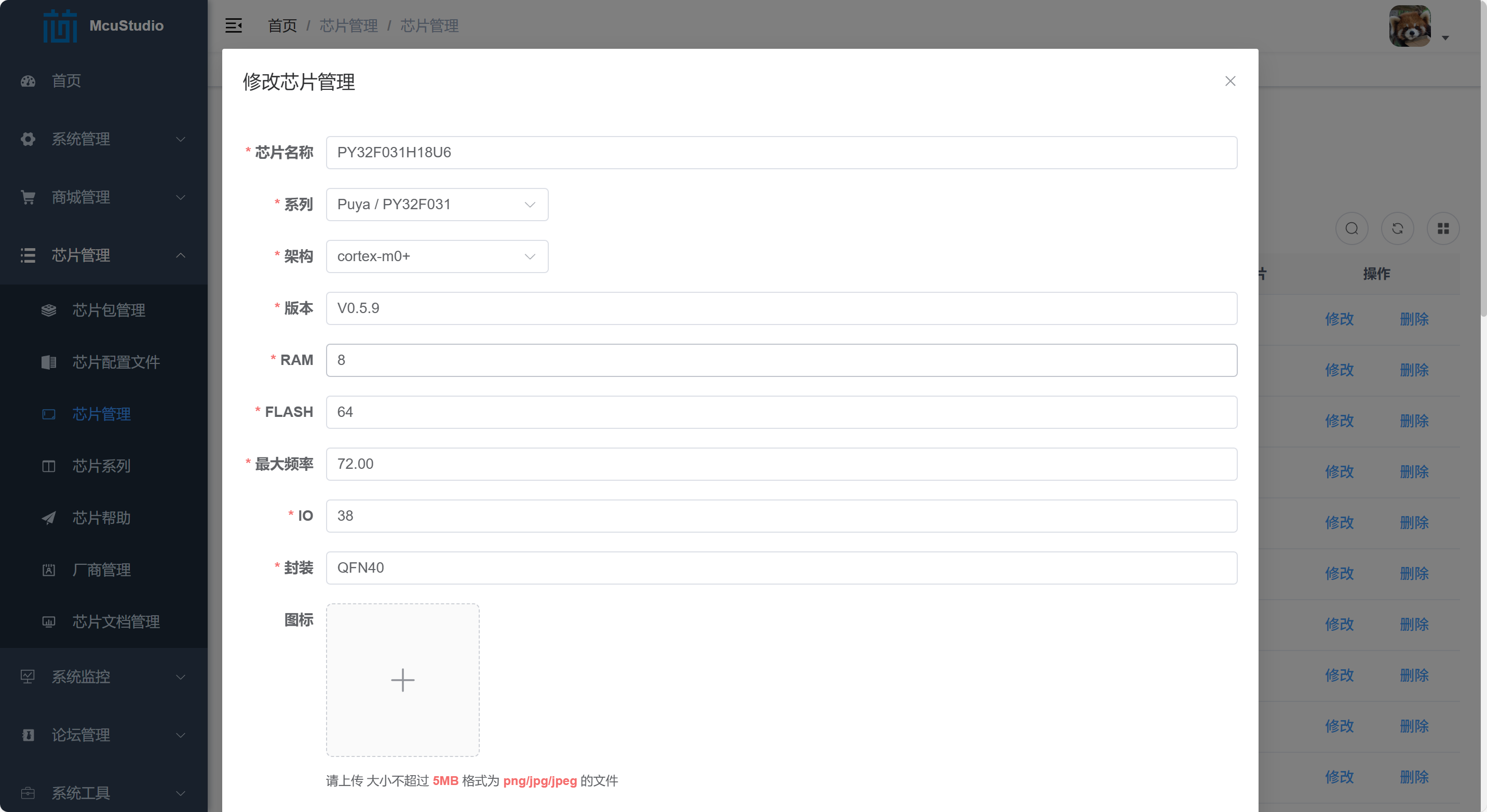Close the 修改芯片管理 dialog
The width and height of the screenshot is (1487, 812).
pos(1230,82)
